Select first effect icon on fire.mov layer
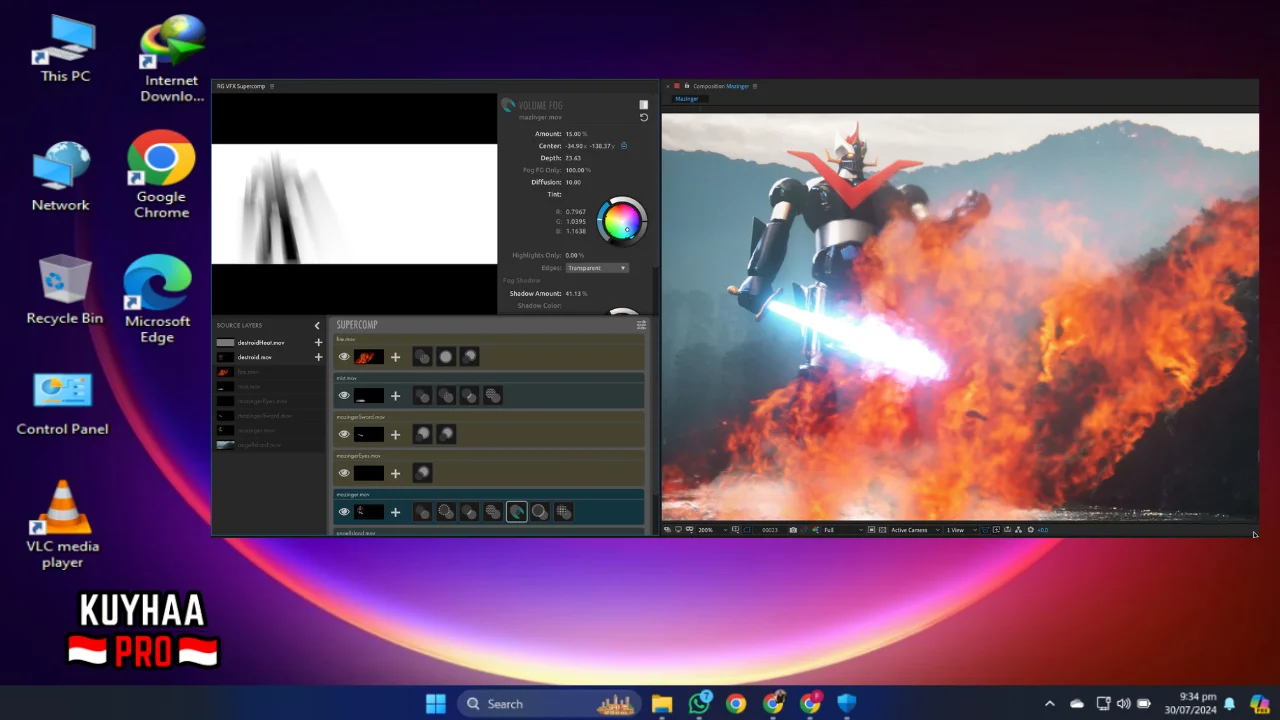The width and height of the screenshot is (1280, 720). click(x=422, y=357)
